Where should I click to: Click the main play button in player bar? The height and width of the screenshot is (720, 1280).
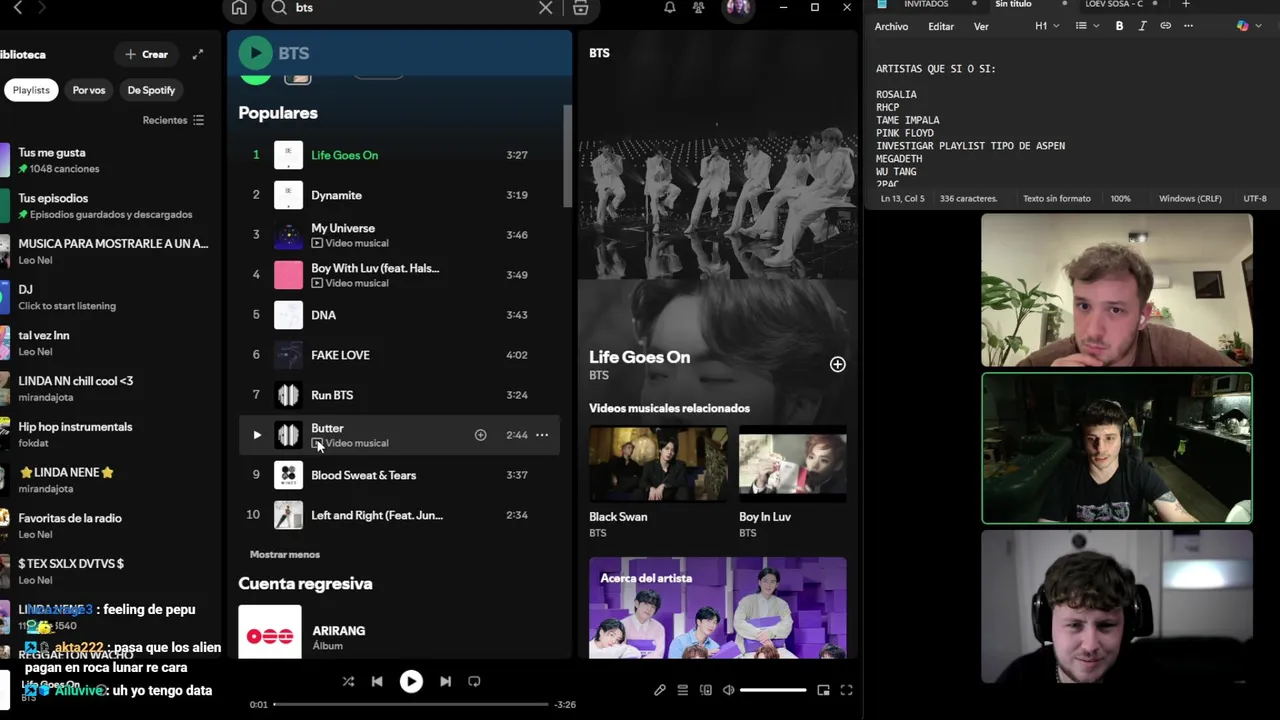411,681
